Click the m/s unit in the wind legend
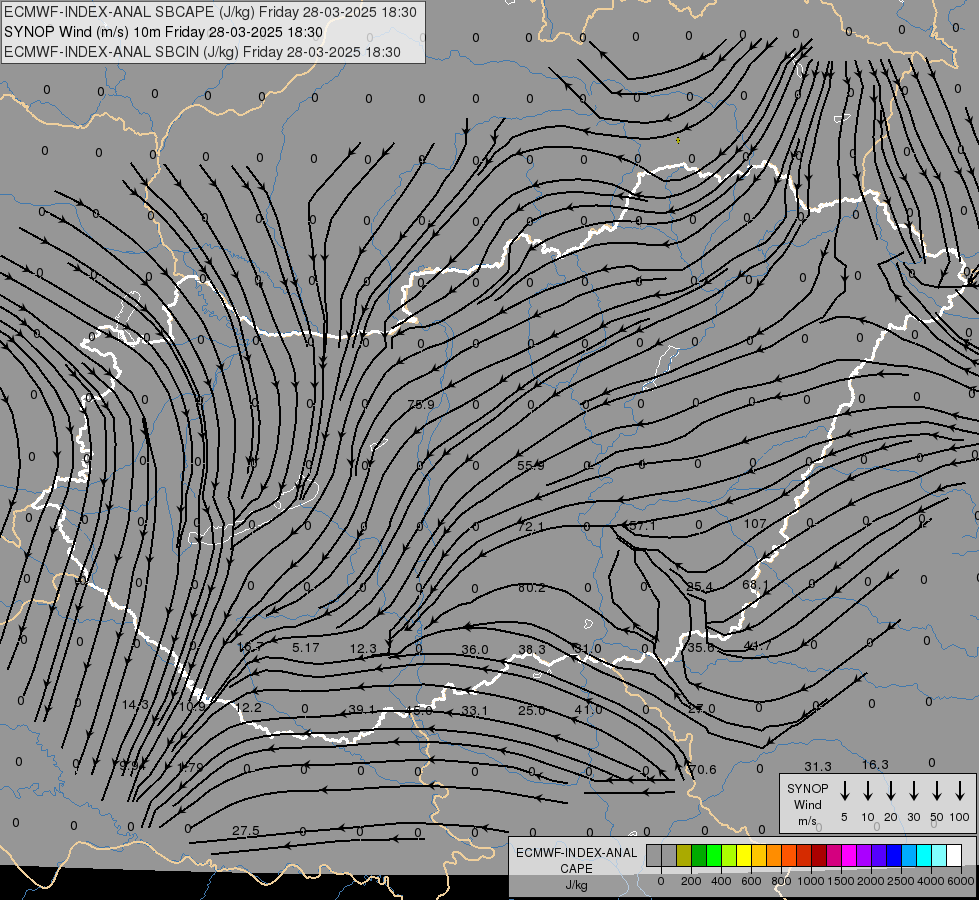Viewport: 979px width, 900px height. [807, 821]
